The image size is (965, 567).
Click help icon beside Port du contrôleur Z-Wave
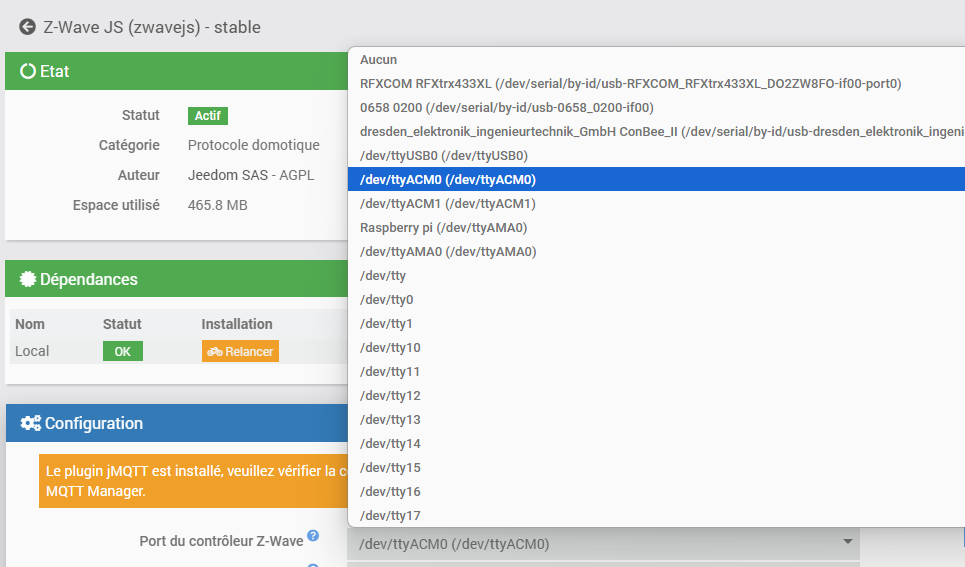(x=313, y=537)
